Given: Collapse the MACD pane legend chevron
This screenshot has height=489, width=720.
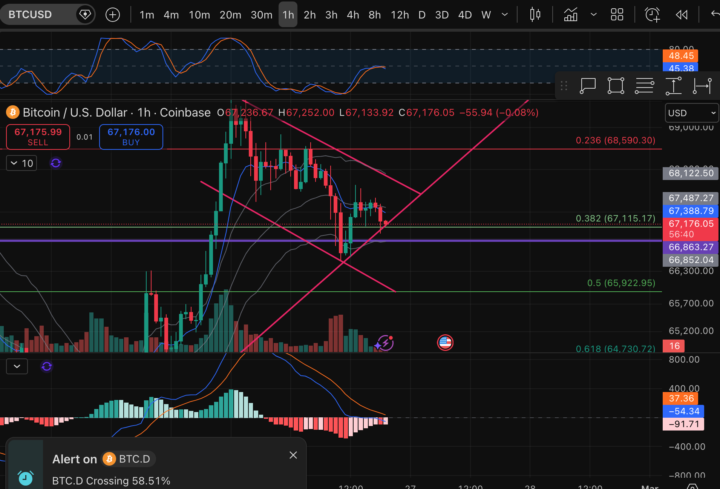Looking at the screenshot, I should (17, 366).
